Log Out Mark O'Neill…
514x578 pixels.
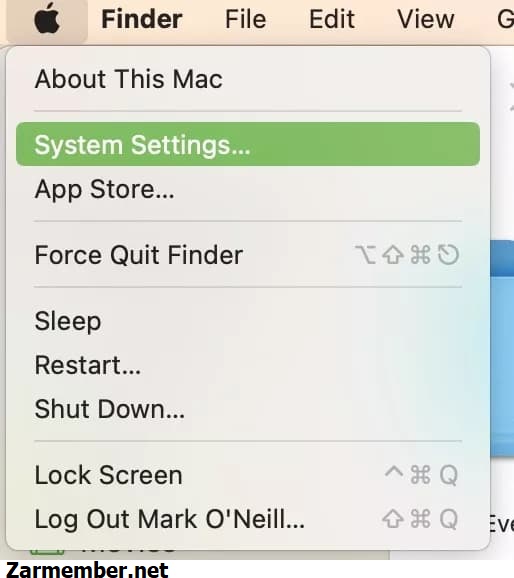248,519
